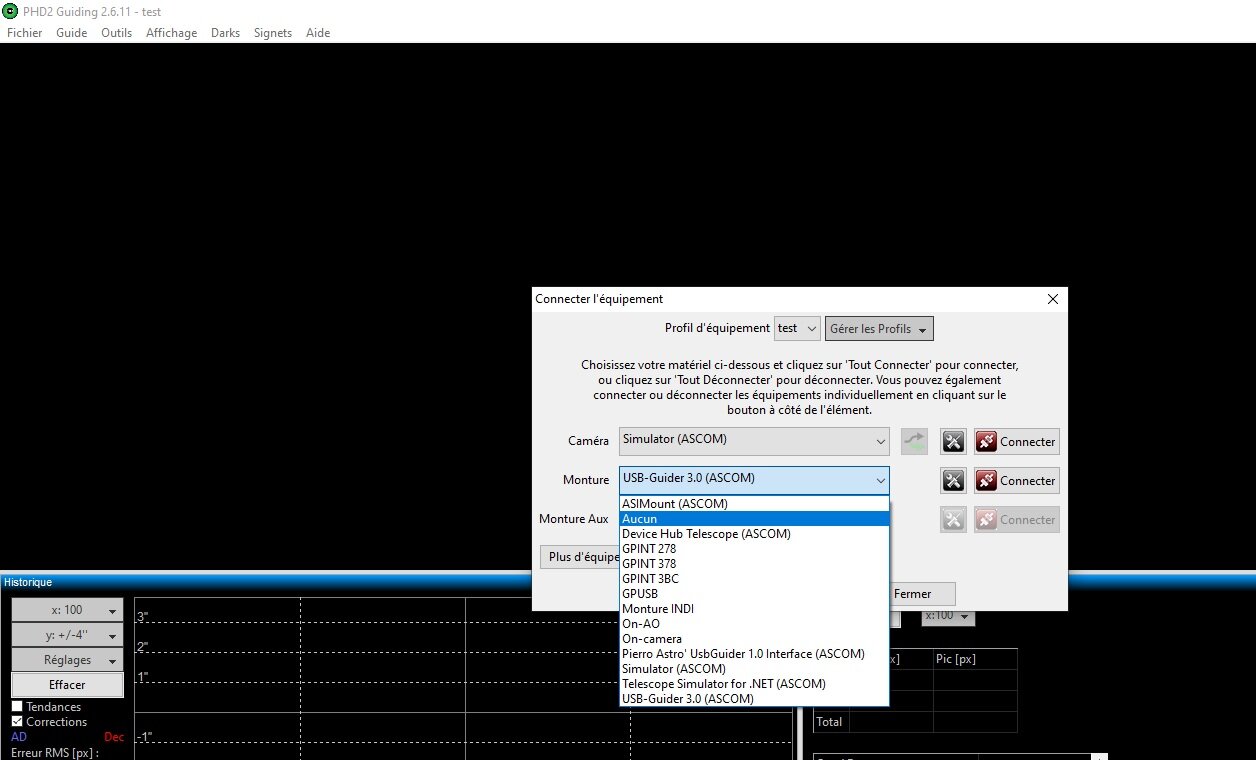
Task: Close the Connecter l'équipement dialog
Action: click(1052, 299)
